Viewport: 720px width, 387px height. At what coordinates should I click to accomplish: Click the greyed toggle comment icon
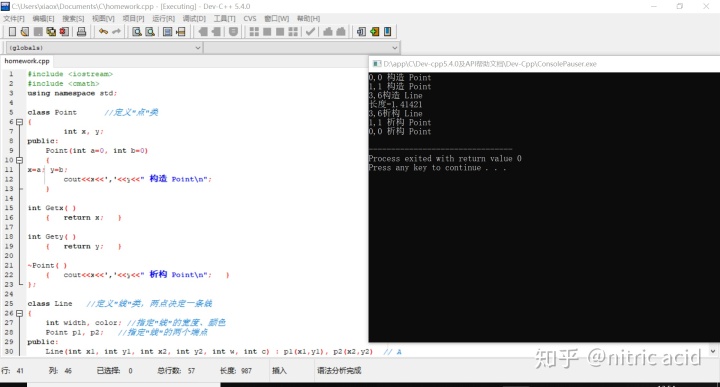pyautogui.click(x=233, y=32)
